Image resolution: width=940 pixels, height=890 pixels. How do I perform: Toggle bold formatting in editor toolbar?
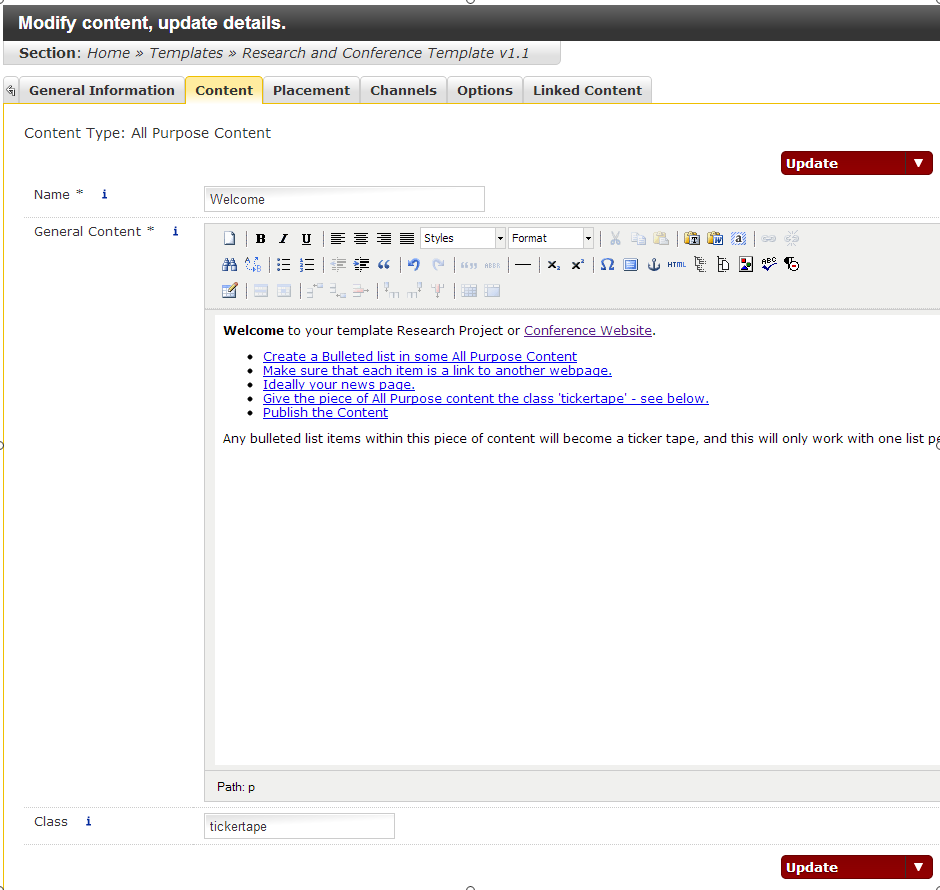[x=260, y=239]
